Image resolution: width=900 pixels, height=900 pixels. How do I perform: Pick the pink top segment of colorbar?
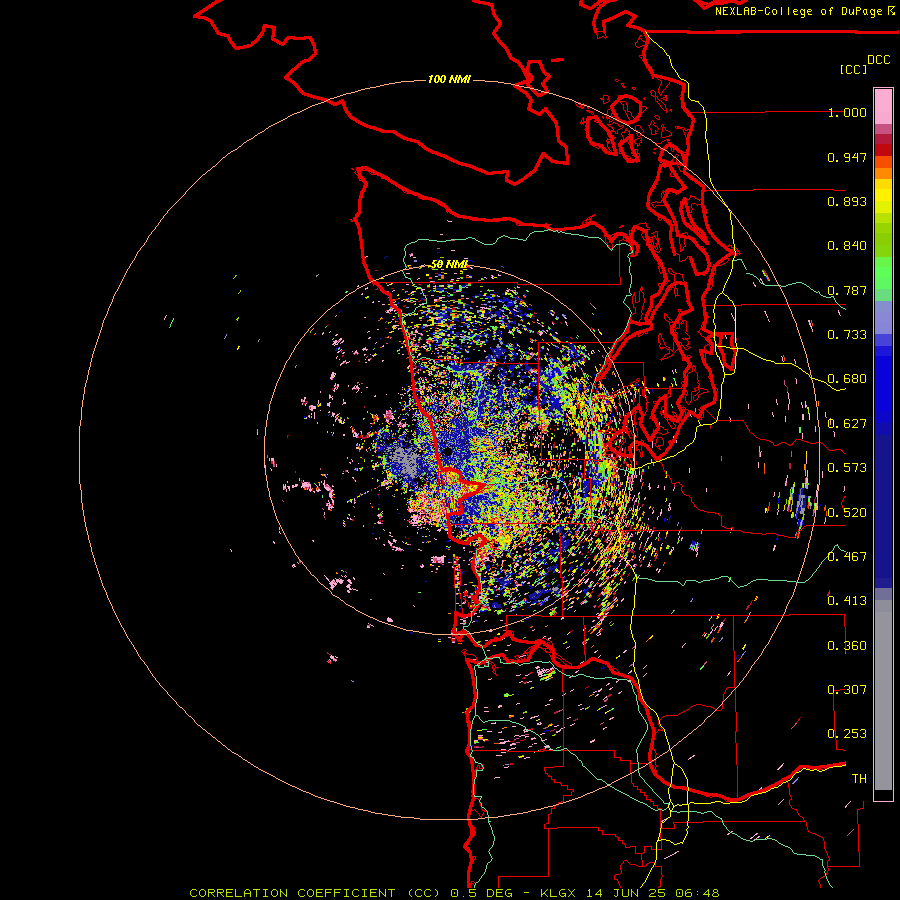[883, 107]
